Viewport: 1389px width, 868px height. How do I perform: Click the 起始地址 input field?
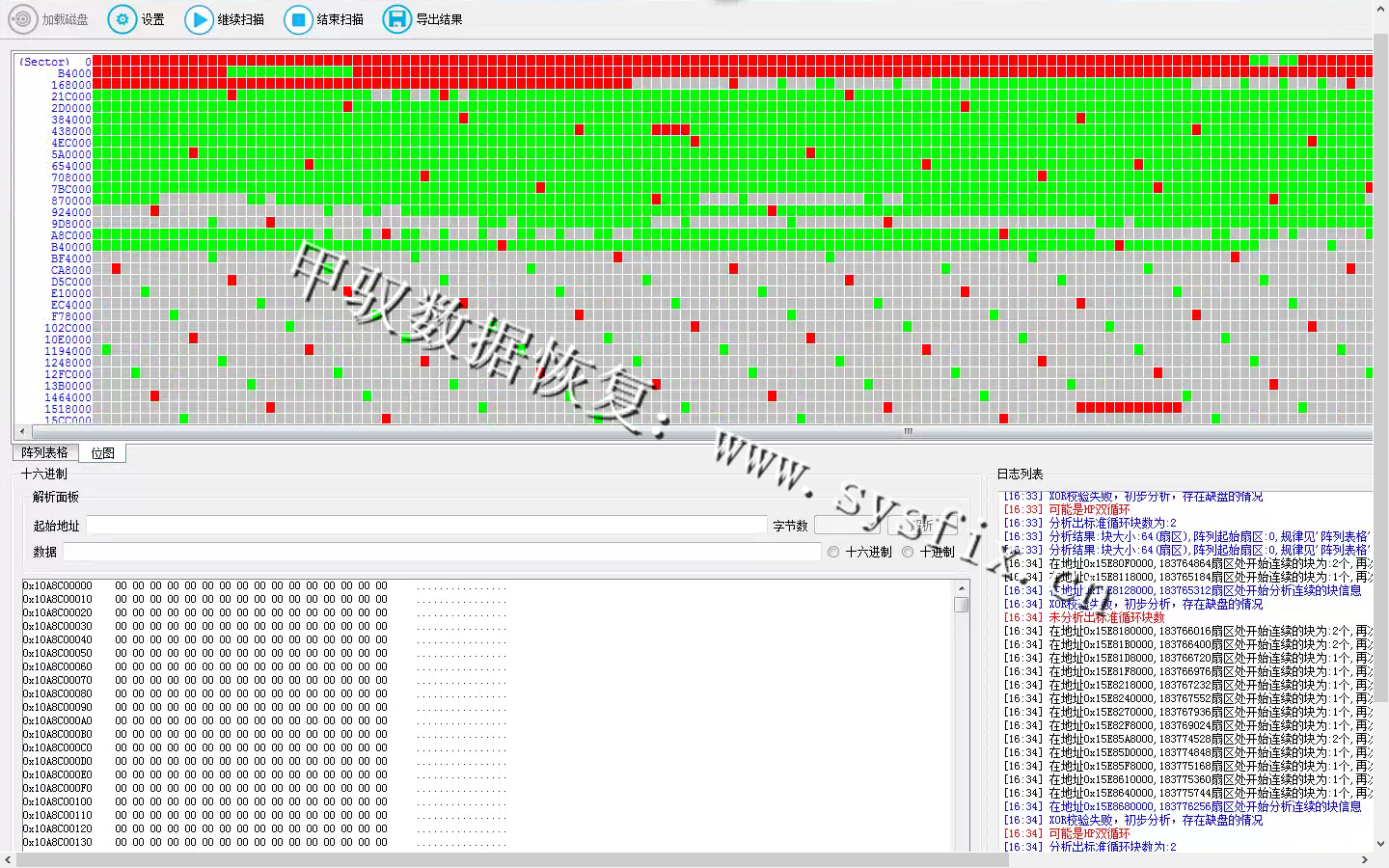[x=425, y=526]
